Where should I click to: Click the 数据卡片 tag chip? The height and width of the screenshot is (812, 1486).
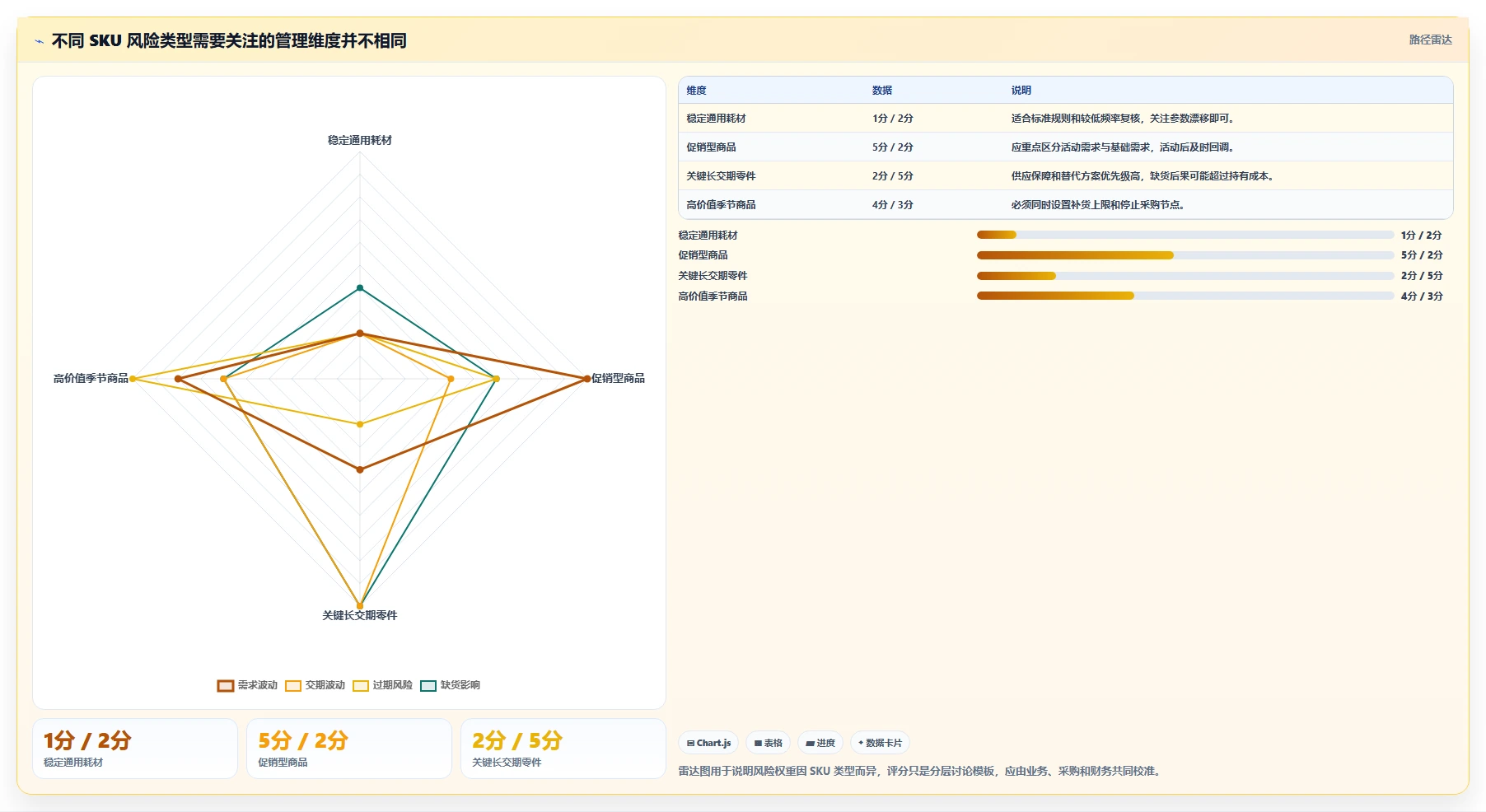point(880,743)
